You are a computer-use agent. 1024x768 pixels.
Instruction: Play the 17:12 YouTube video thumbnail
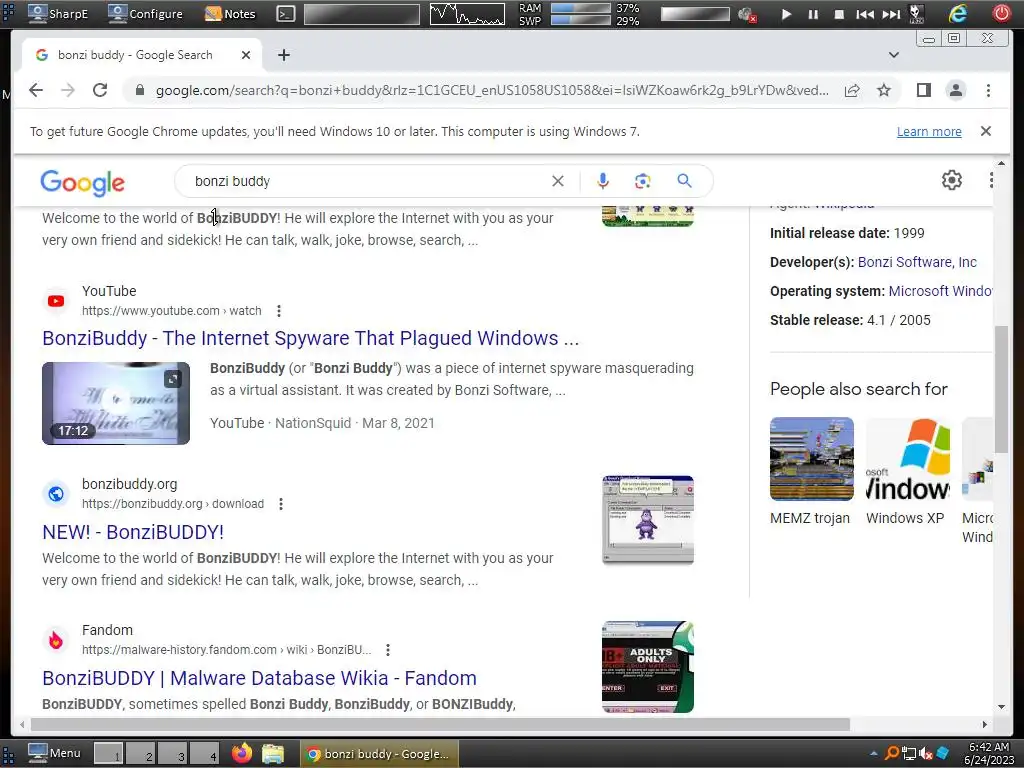(x=116, y=403)
